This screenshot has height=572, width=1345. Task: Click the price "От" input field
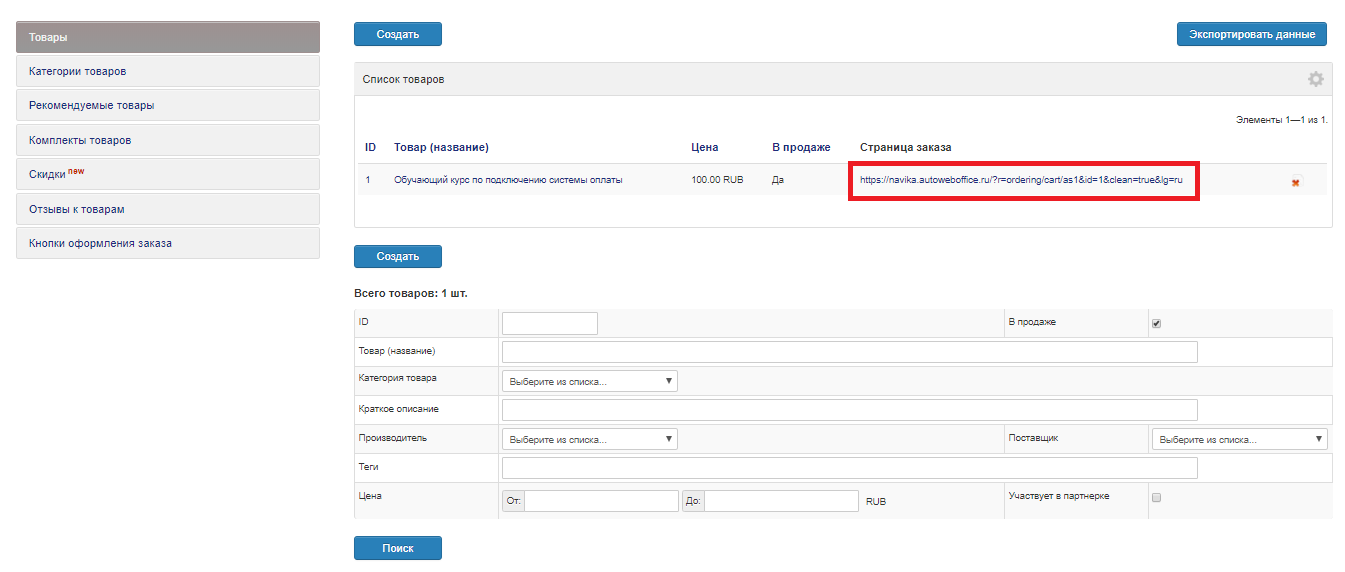601,501
